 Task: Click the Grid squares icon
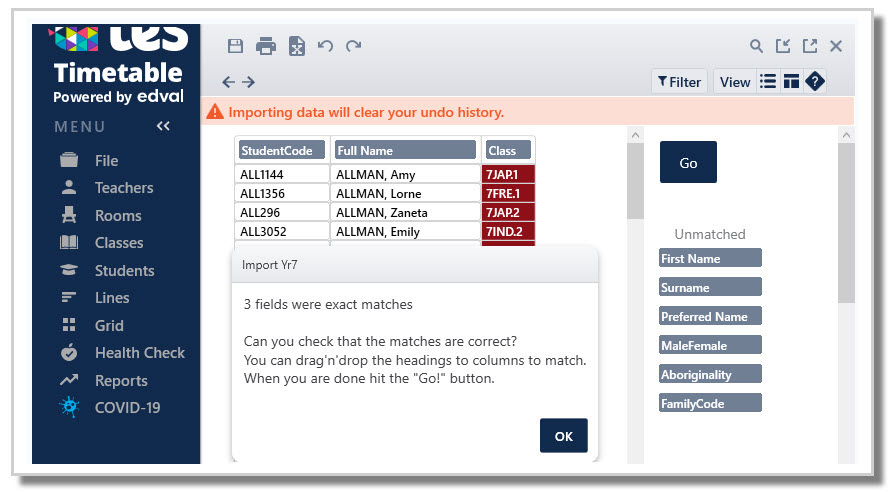click(x=69, y=325)
